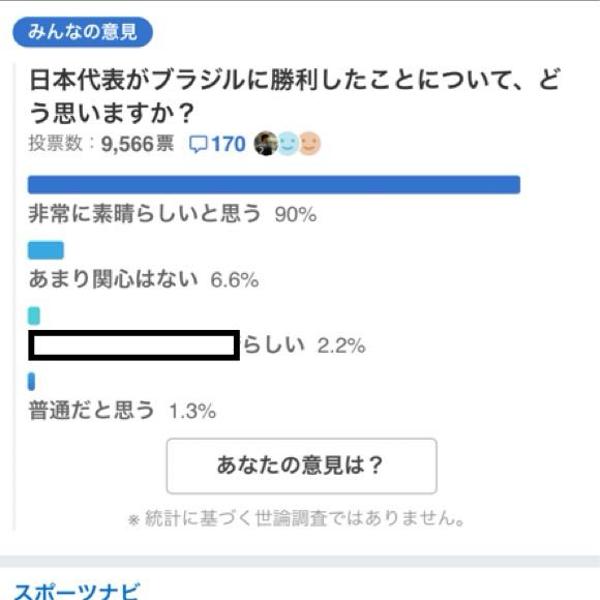The width and height of the screenshot is (600, 600).
Task: Tap the blue smiley face avatar
Action: click(x=288, y=144)
